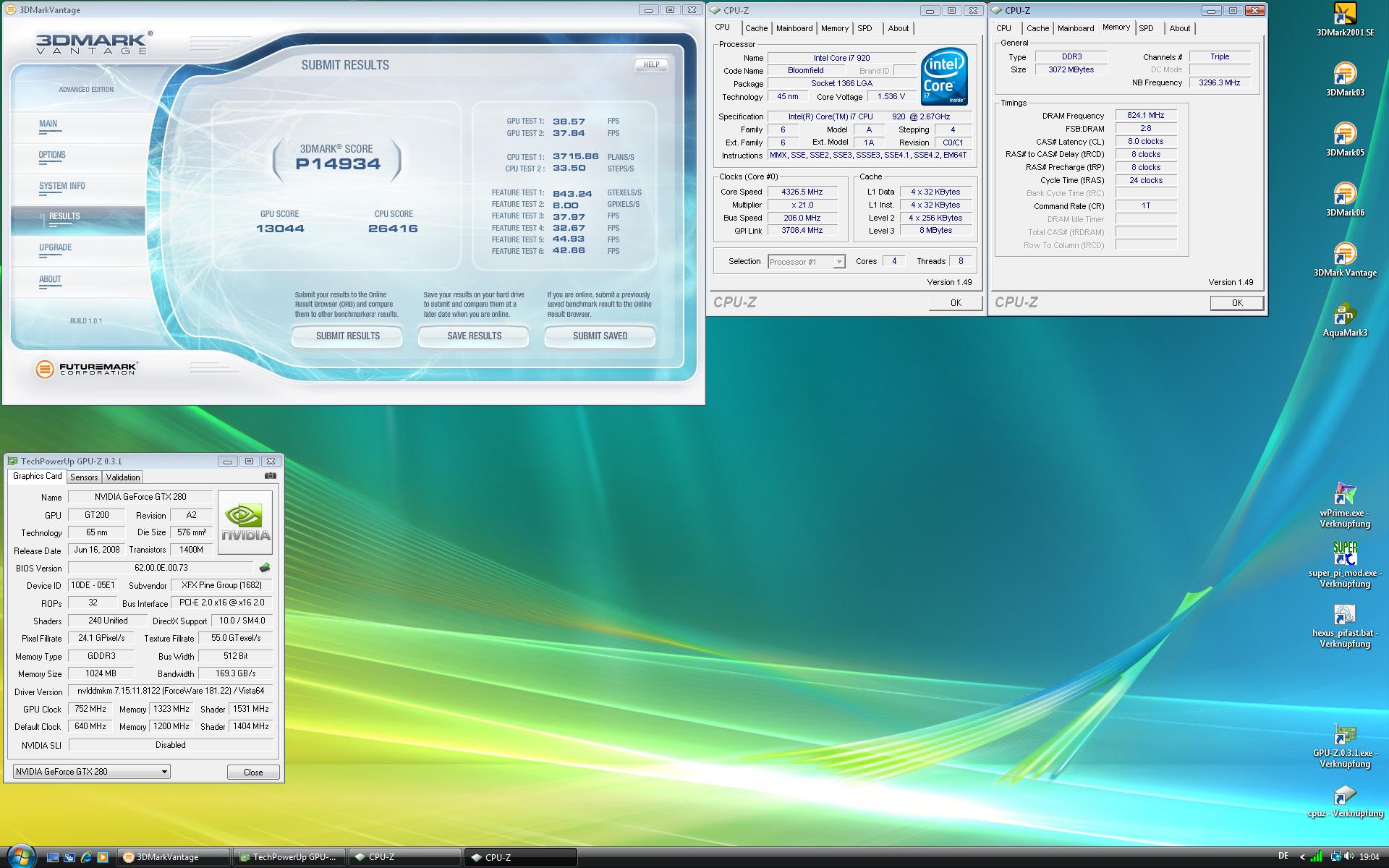Click the Close button in GPU-Z

[253, 772]
